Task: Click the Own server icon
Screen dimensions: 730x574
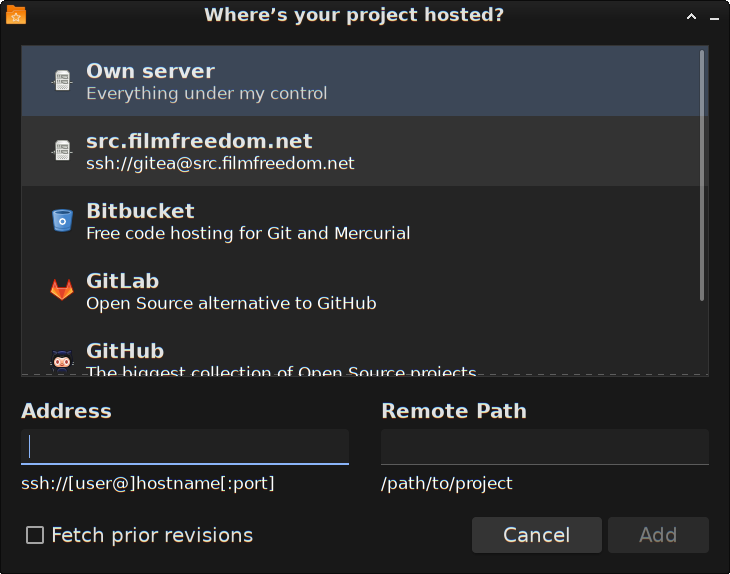Action: click(x=62, y=81)
